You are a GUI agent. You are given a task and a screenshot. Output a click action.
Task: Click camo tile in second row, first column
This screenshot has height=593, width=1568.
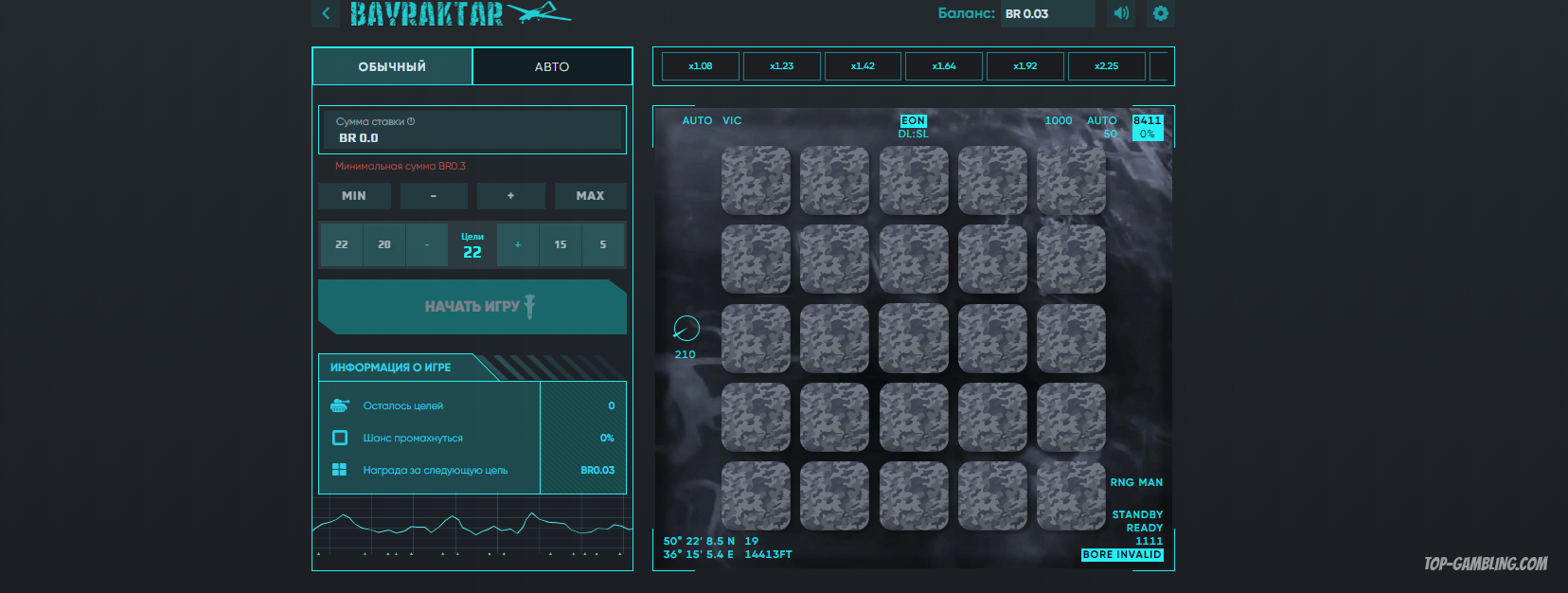coord(756,259)
